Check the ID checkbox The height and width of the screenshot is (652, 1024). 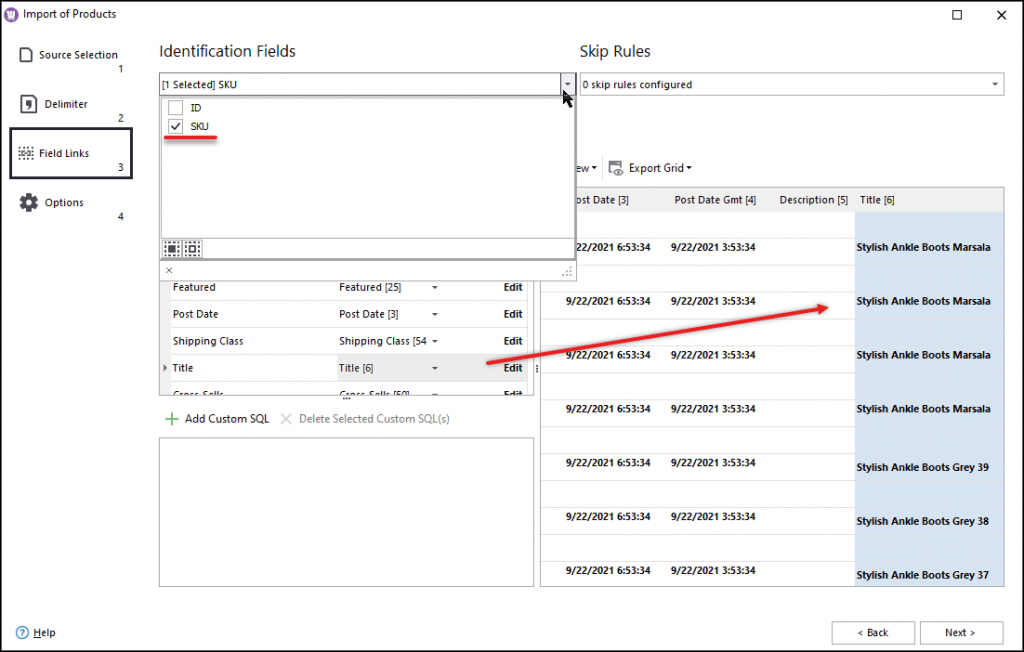[176, 109]
